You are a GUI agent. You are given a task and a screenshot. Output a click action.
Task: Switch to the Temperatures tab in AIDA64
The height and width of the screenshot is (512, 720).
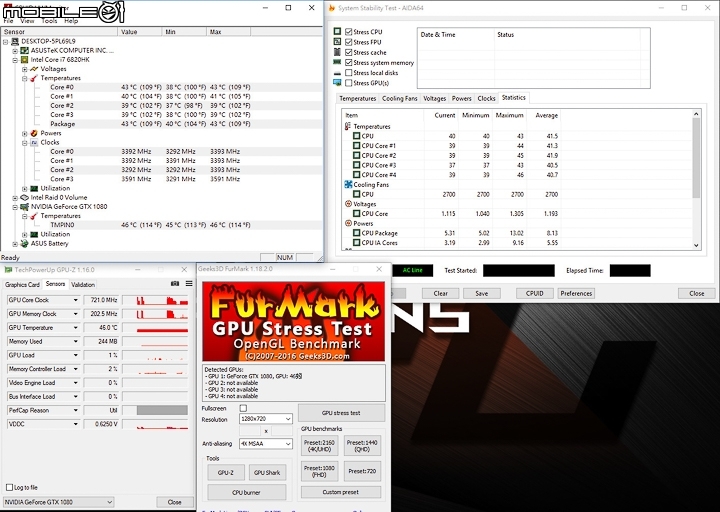point(357,98)
